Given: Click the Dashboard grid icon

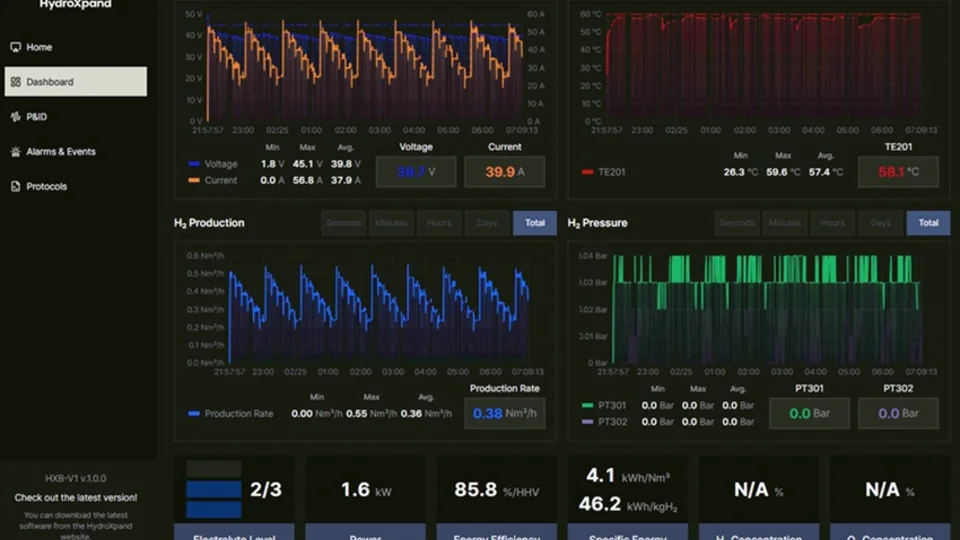Looking at the screenshot, I should tap(15, 82).
